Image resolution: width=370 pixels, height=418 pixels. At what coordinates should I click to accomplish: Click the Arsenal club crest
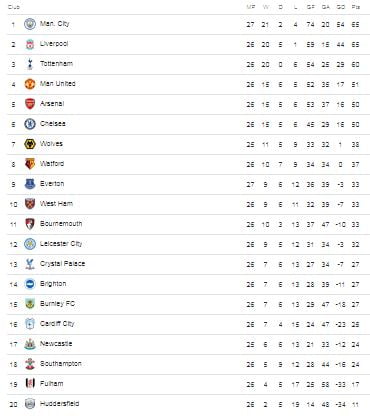click(30, 104)
